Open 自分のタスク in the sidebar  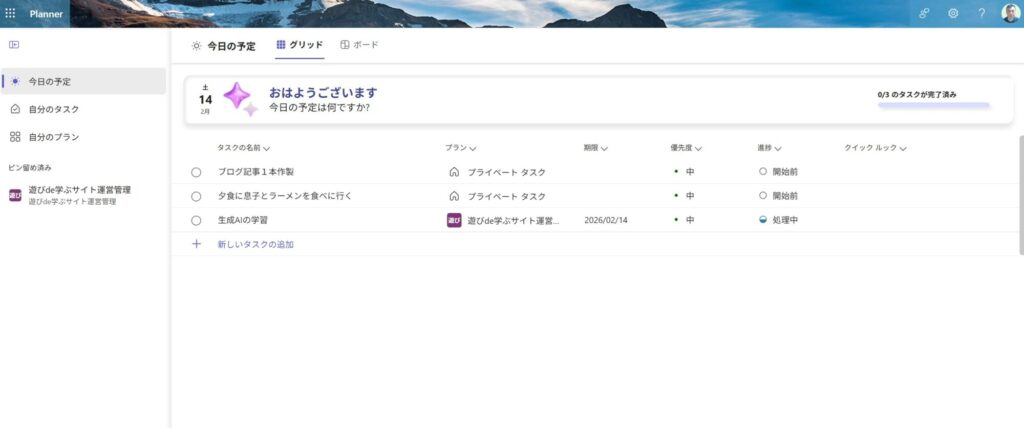pyautogui.click(x=53, y=109)
